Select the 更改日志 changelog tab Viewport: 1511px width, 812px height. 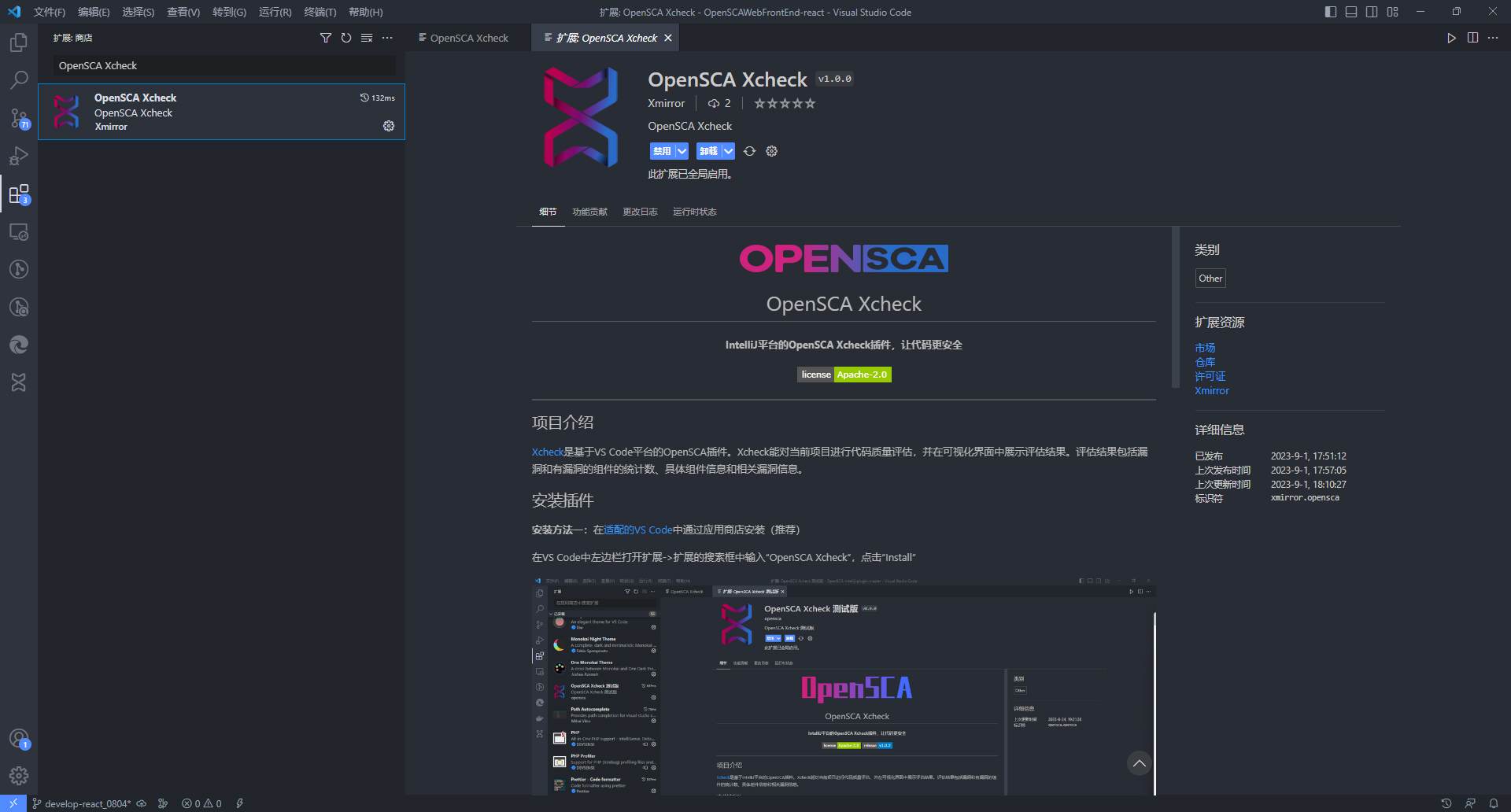click(640, 212)
